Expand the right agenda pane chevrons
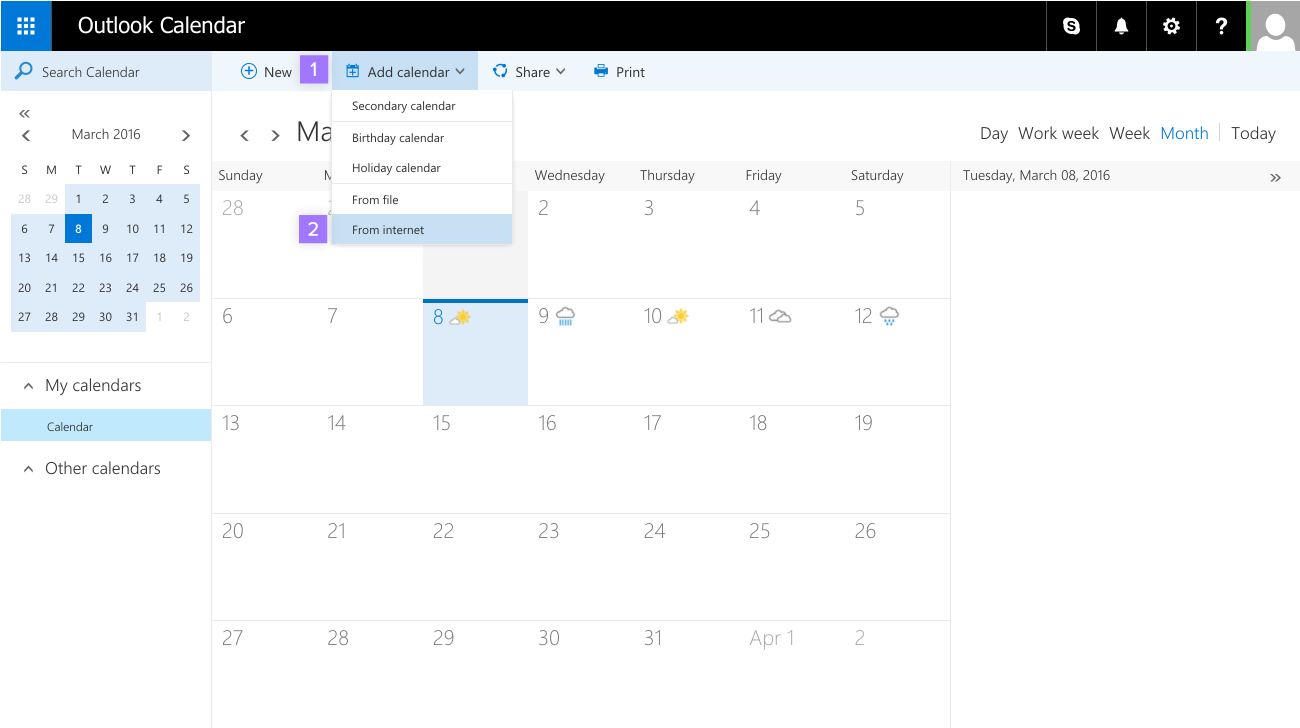This screenshot has width=1300, height=728. click(x=1275, y=177)
